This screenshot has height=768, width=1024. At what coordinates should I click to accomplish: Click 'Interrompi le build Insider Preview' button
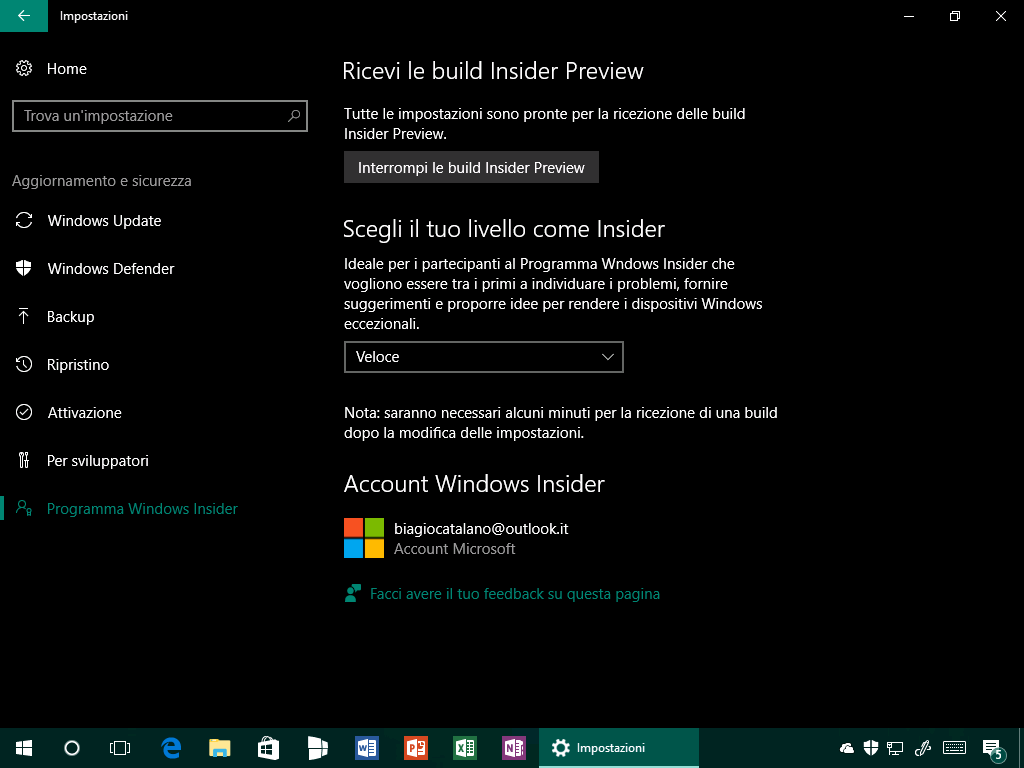(472, 168)
